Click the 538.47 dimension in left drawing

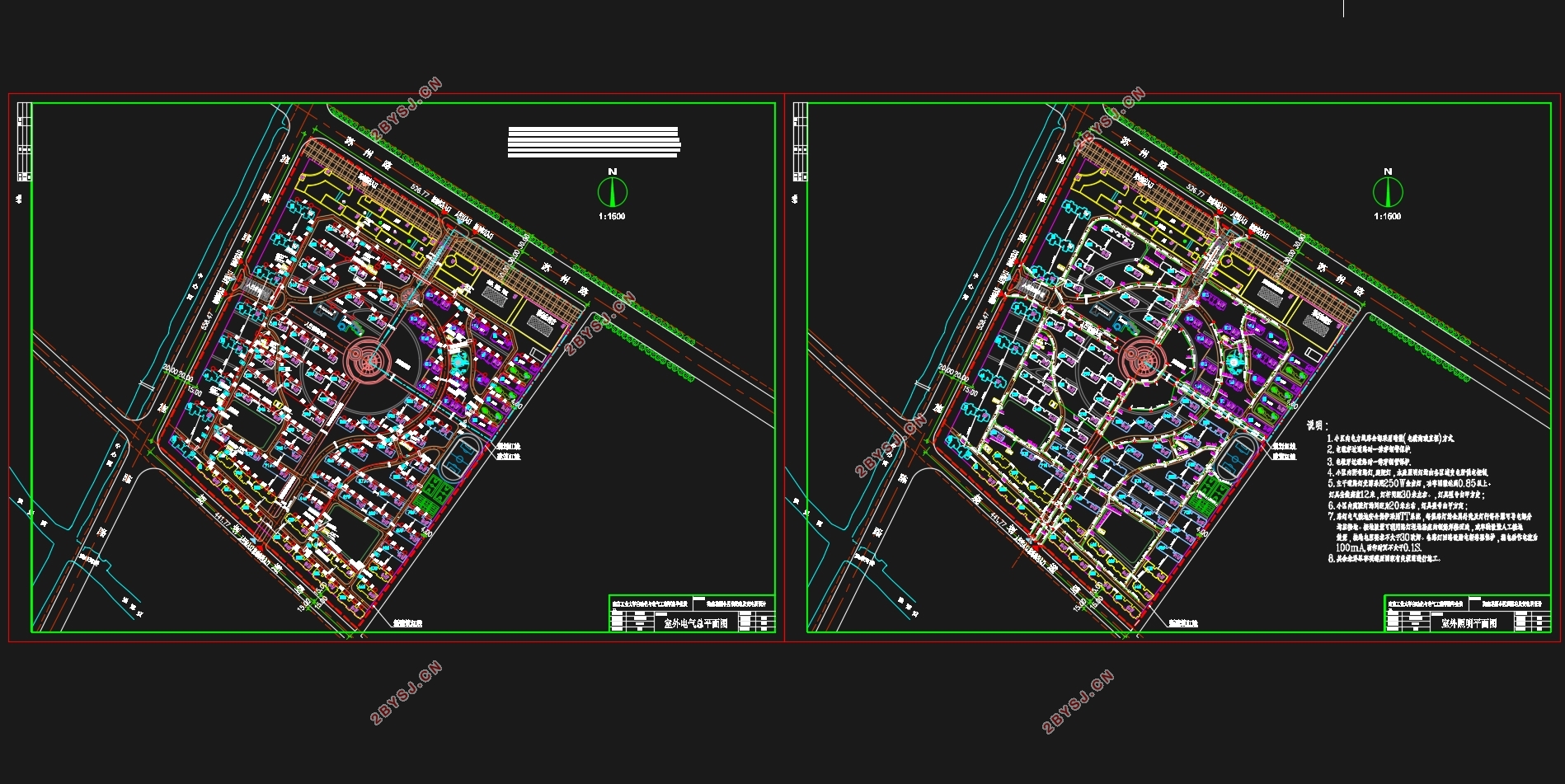click(x=207, y=320)
